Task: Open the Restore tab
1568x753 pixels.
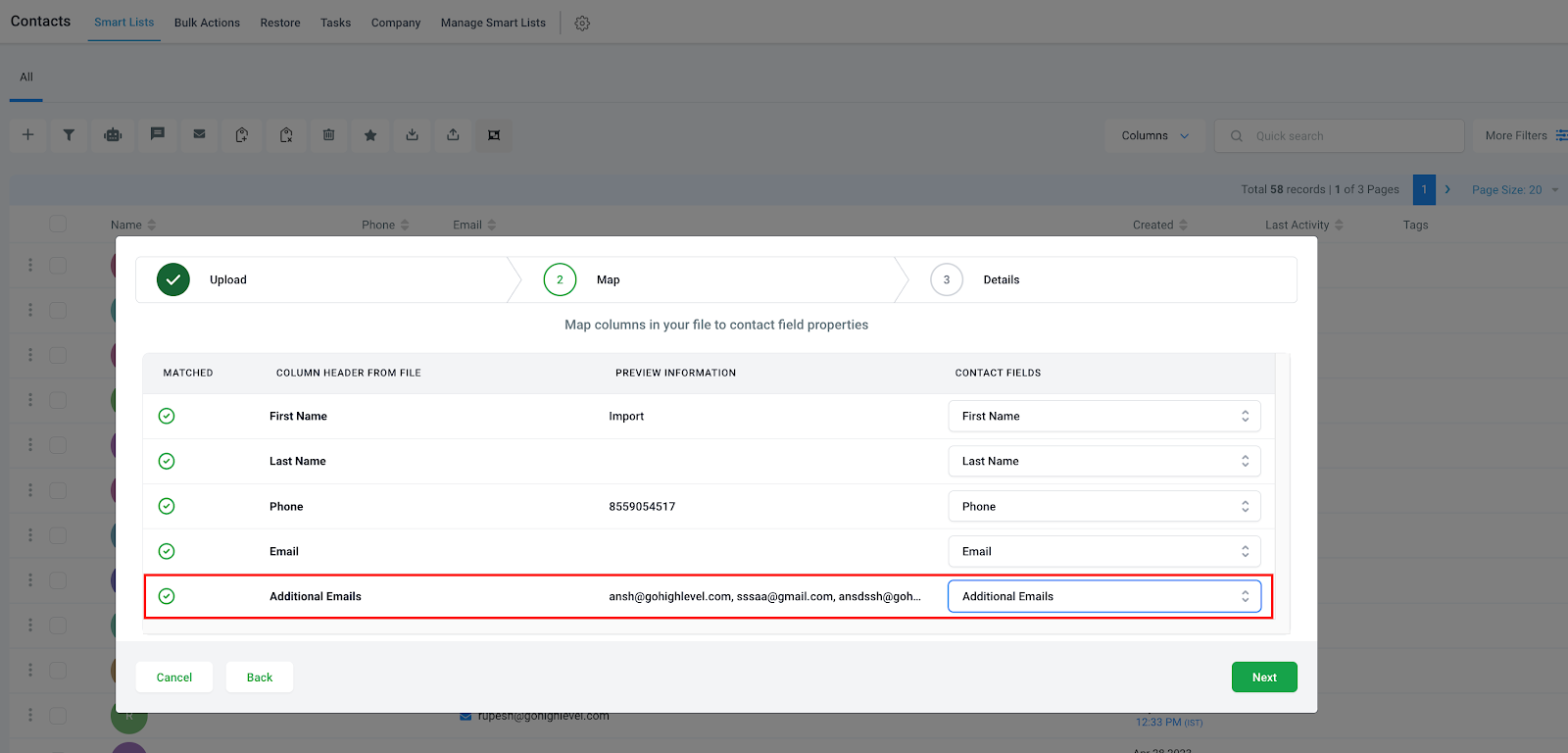Action: (280, 24)
